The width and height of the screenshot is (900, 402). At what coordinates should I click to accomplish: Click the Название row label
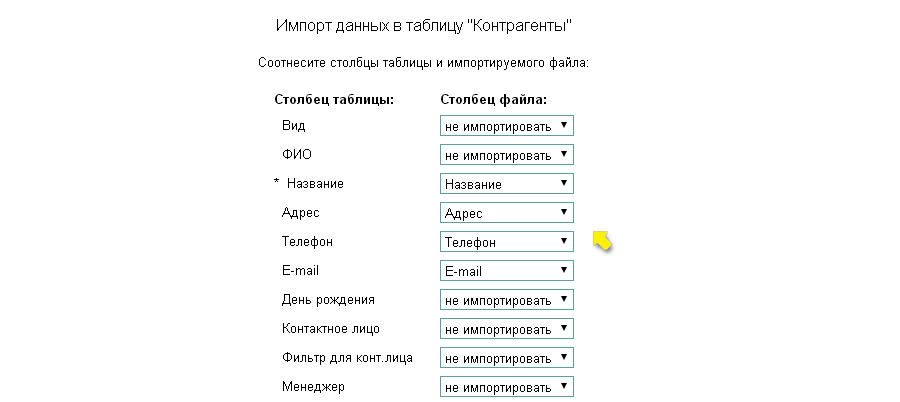click(316, 184)
